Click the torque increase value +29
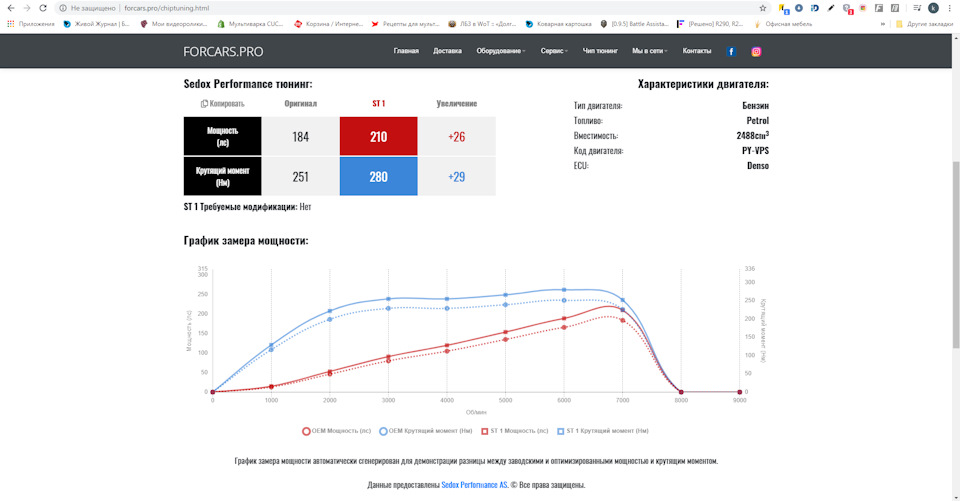The height and width of the screenshot is (501, 960). click(457, 176)
